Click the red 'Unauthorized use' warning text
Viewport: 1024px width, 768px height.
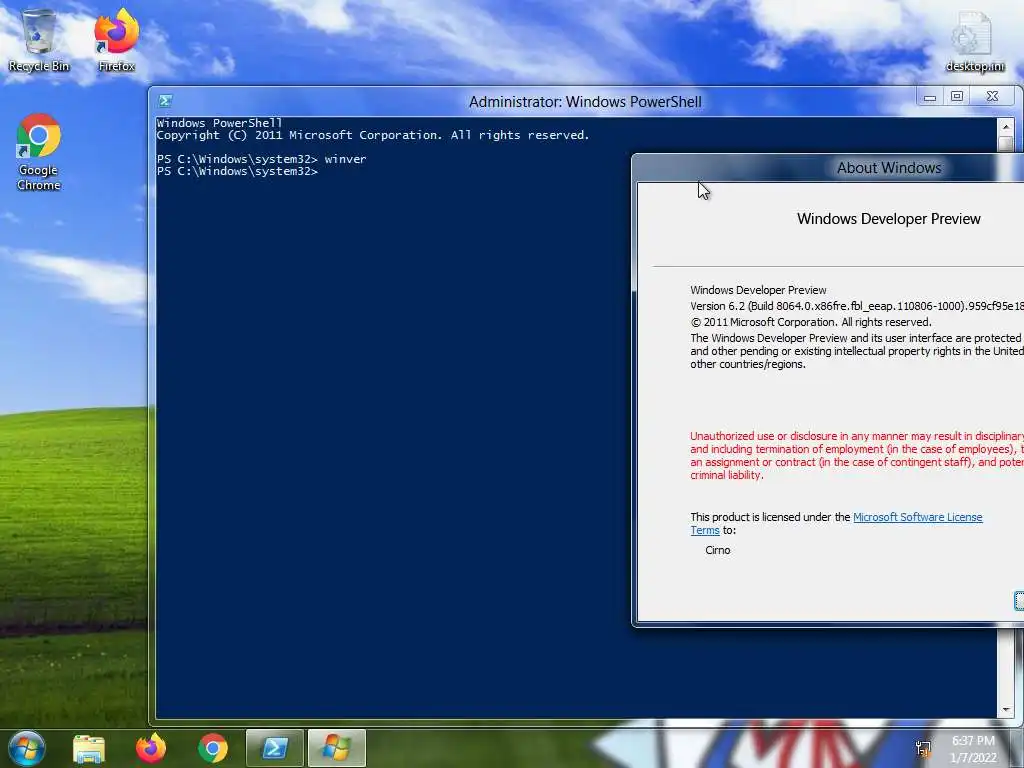(857, 456)
